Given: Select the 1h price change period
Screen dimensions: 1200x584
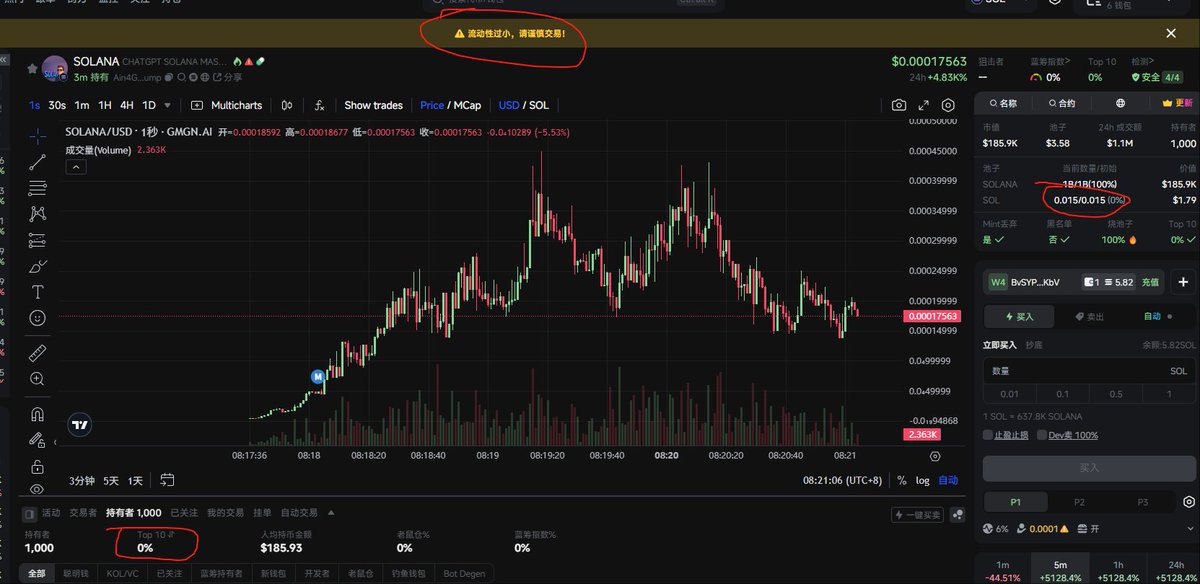Looking at the screenshot, I should coord(1117,569).
